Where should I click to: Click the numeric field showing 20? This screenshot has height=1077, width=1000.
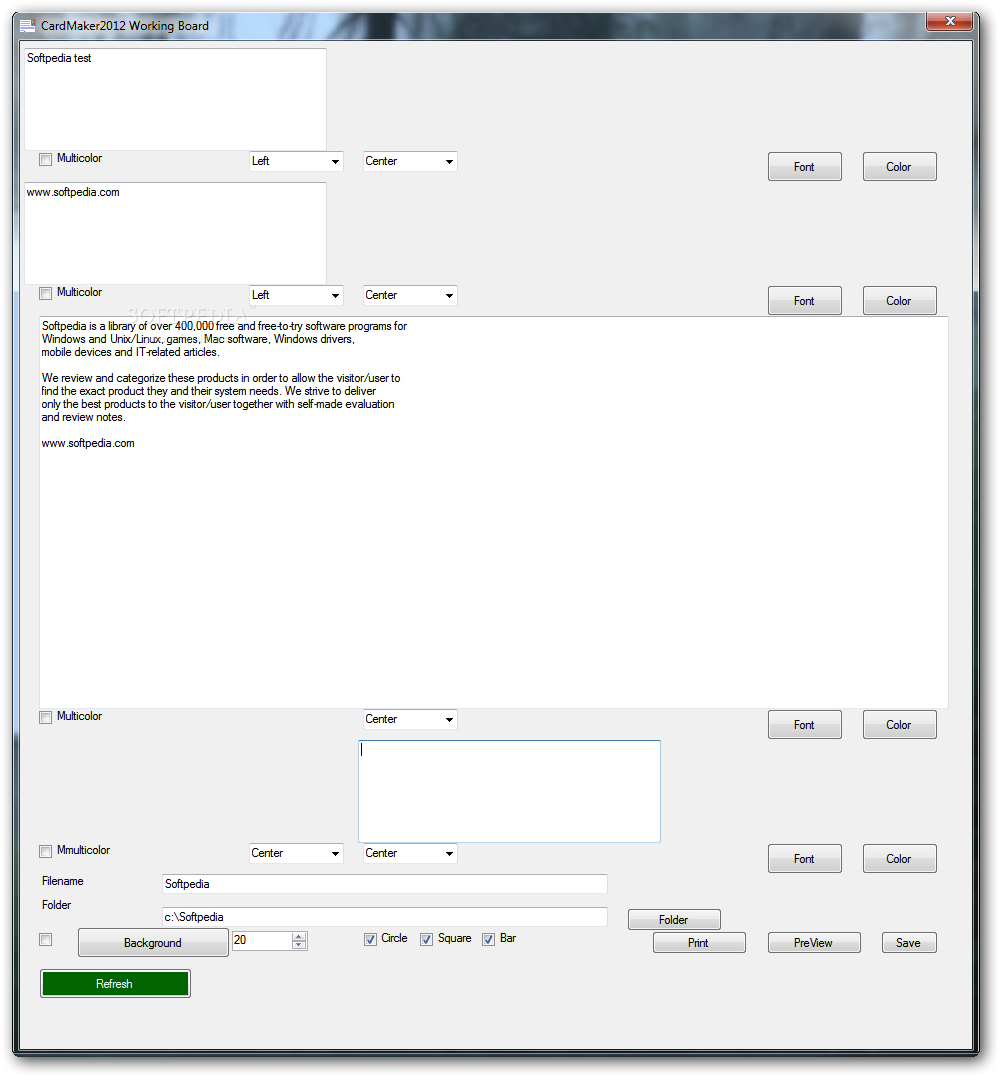click(262, 940)
